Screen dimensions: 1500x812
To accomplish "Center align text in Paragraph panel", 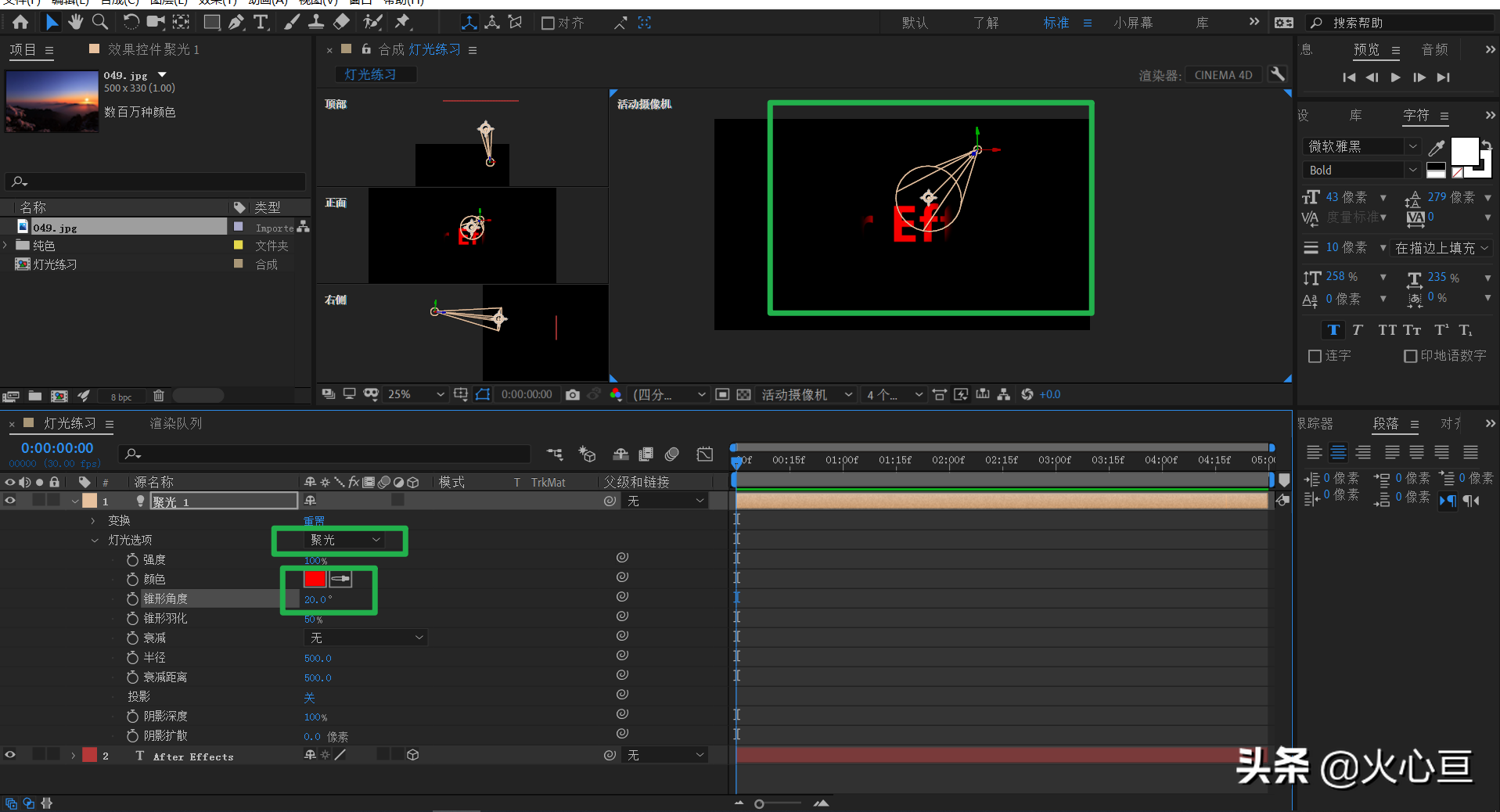I will pos(1339,452).
